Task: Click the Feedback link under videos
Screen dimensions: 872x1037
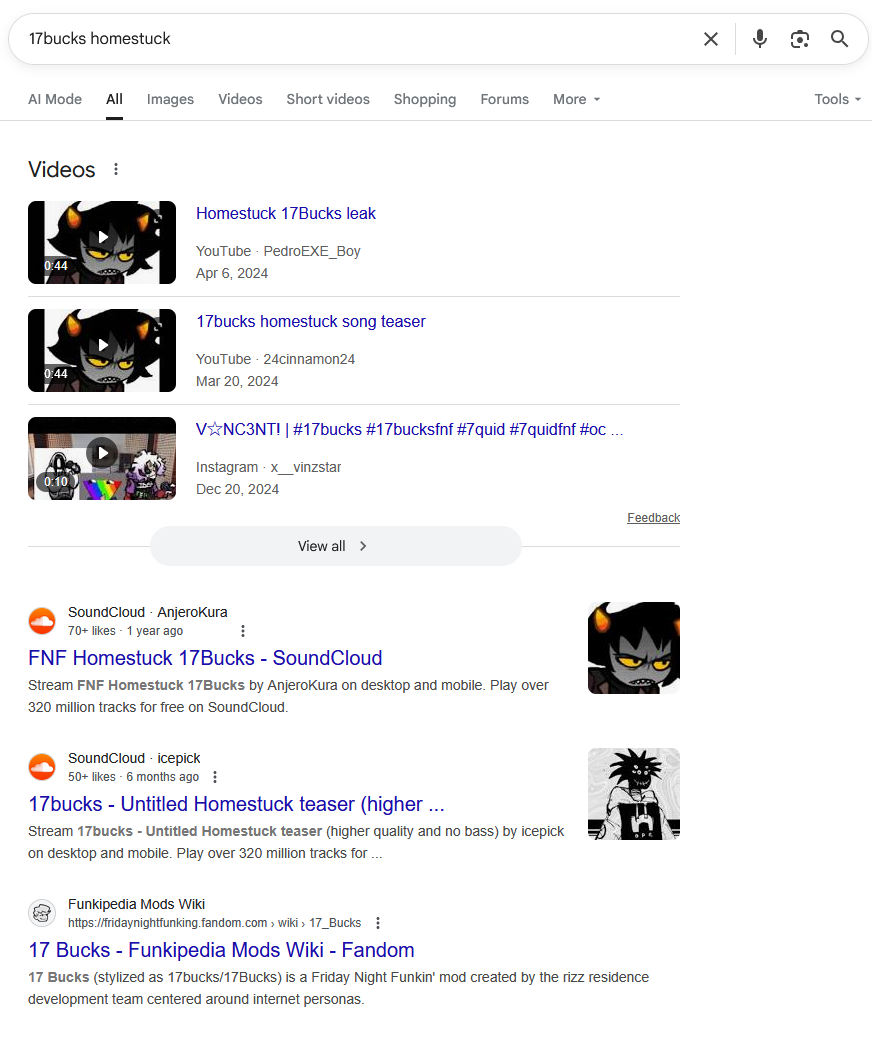Action: tap(653, 518)
